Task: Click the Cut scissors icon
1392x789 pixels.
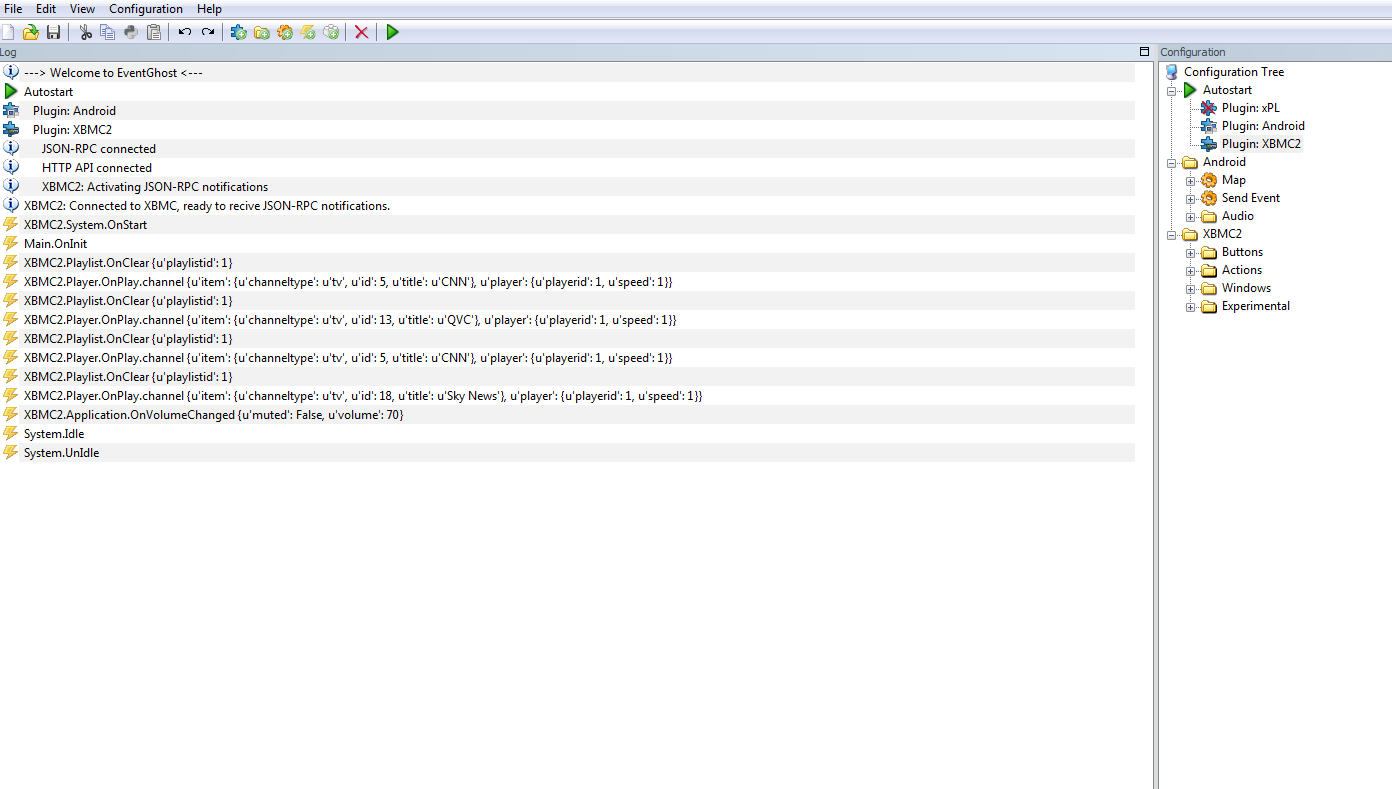Action: [x=85, y=32]
